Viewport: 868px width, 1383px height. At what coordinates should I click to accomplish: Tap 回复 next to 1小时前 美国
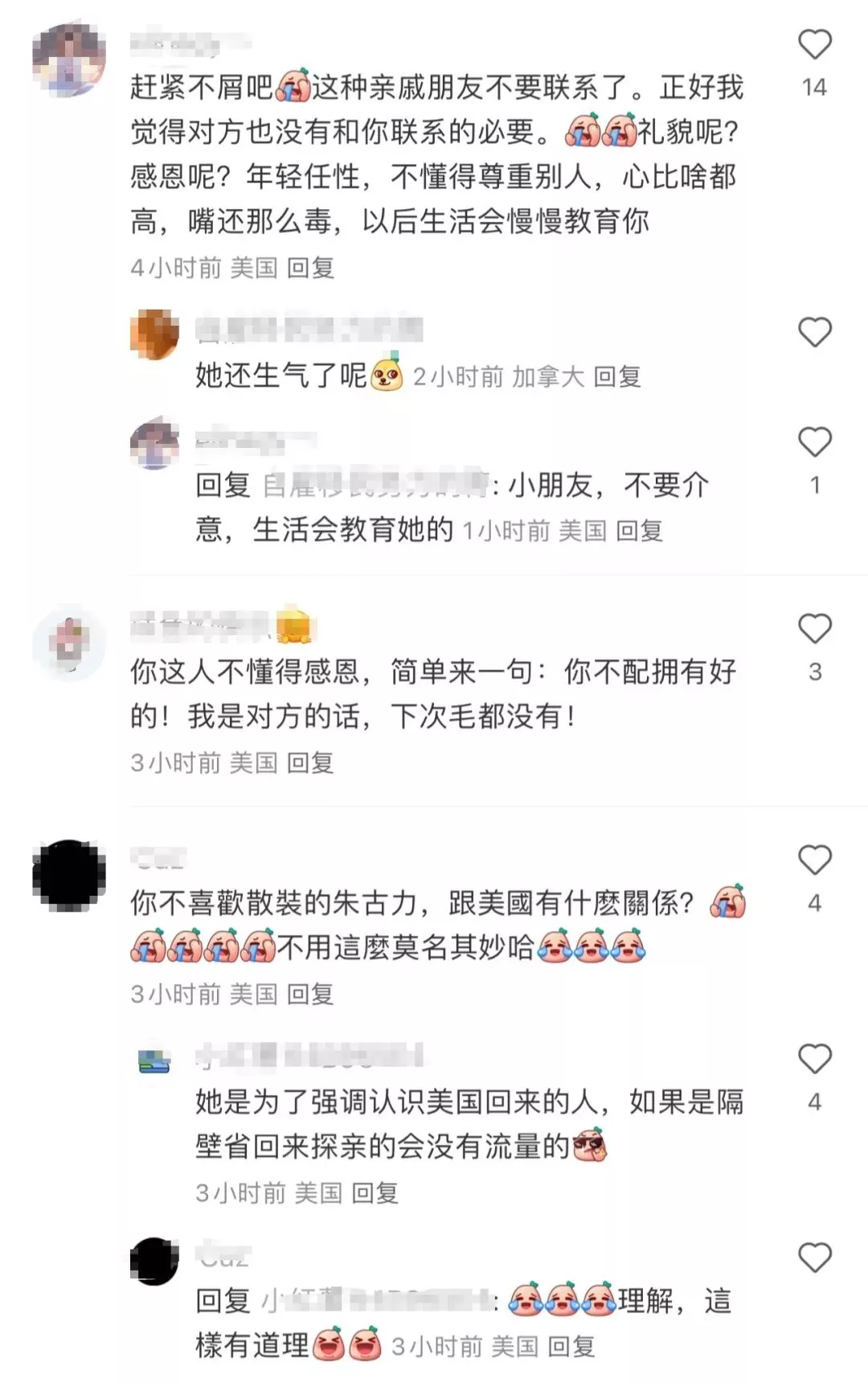639,531
